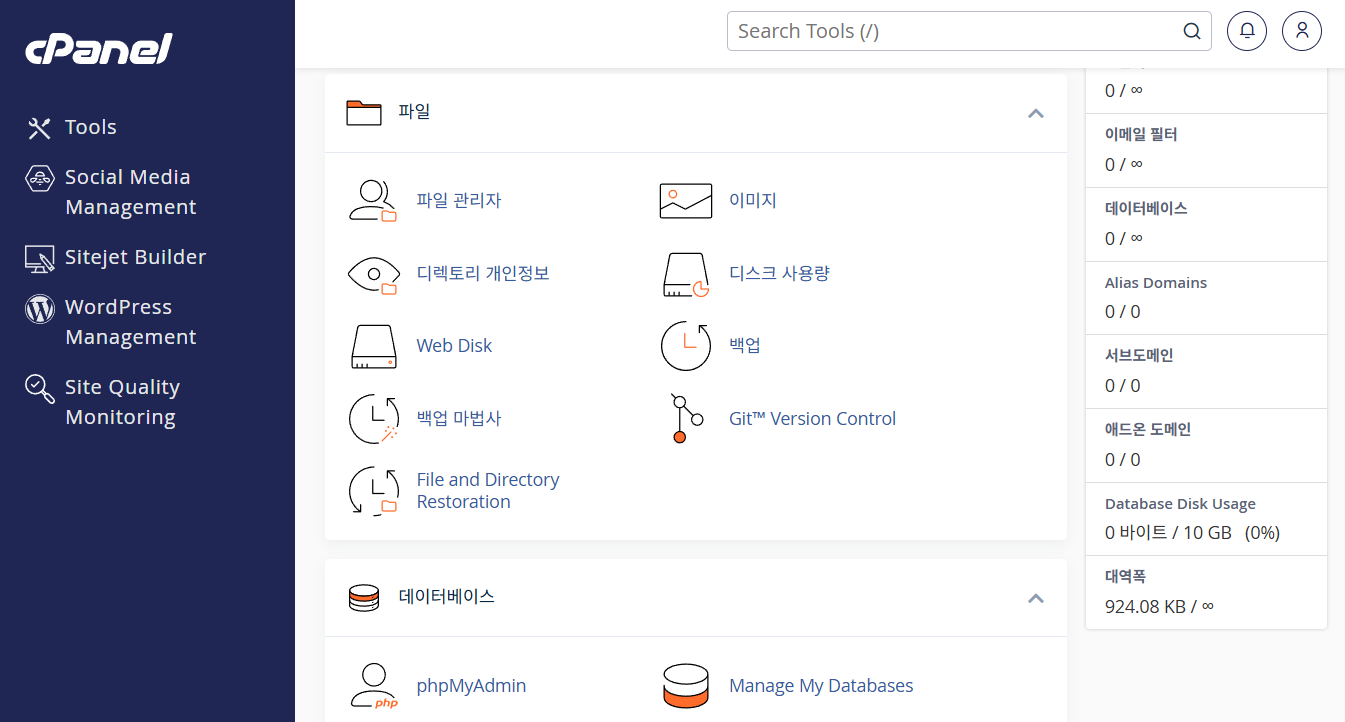This screenshot has width=1345, height=722.
Task: Open the user account avatar menu
Action: pos(1302,31)
